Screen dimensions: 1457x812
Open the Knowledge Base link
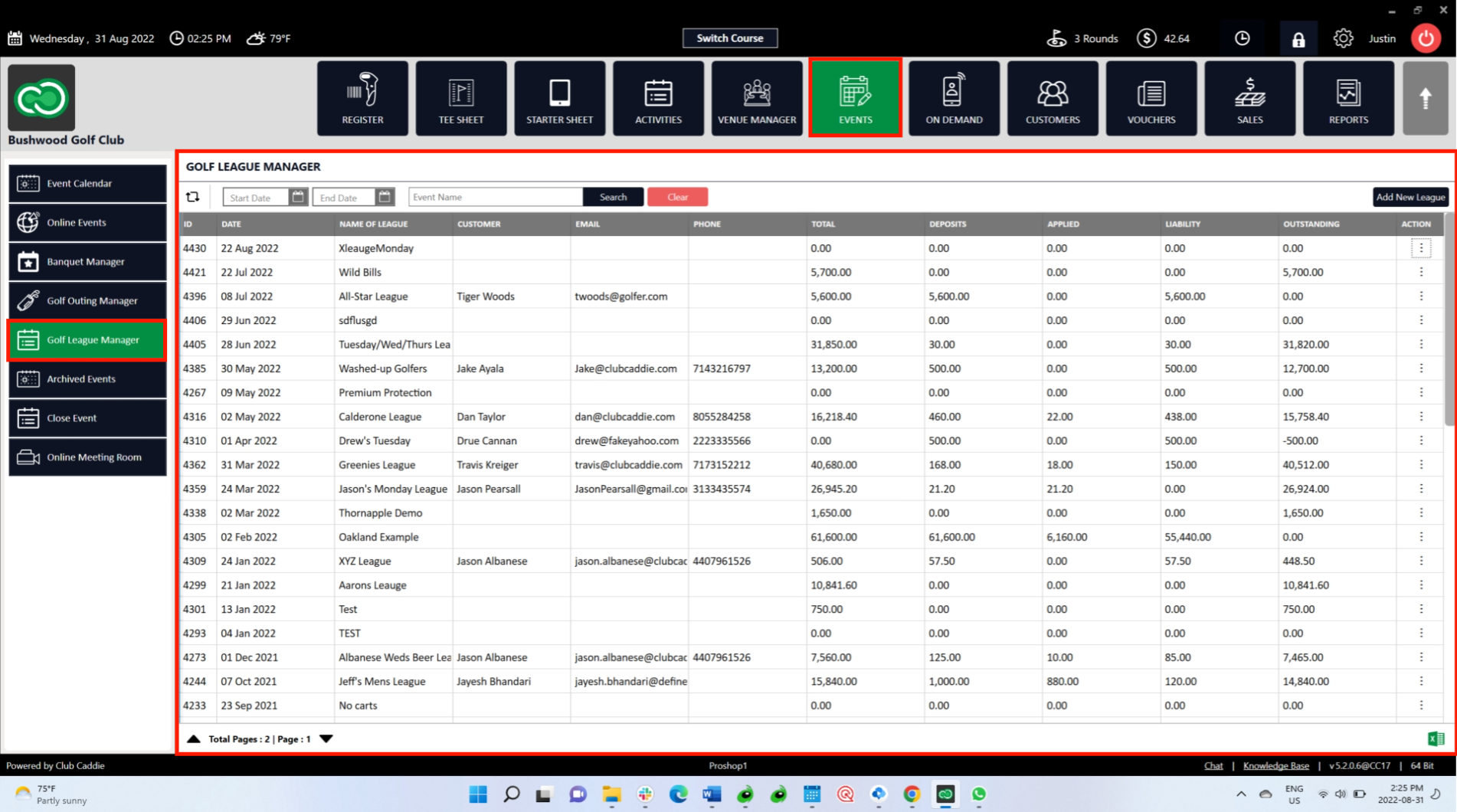(x=1275, y=765)
